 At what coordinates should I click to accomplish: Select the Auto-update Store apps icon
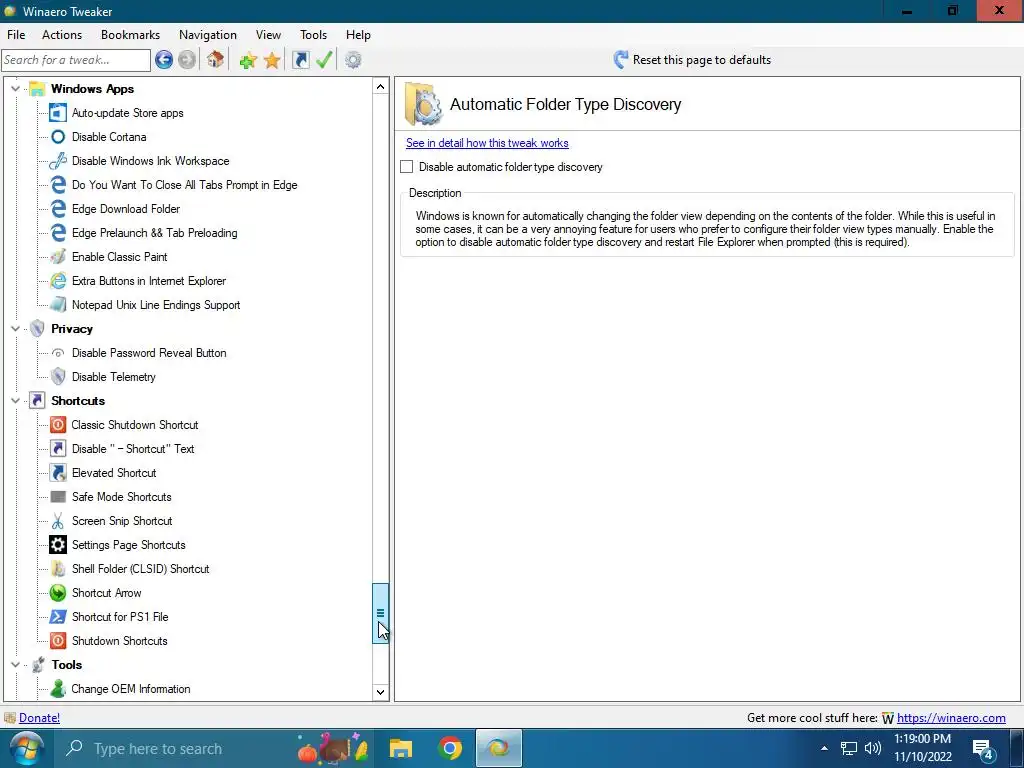[58, 113]
